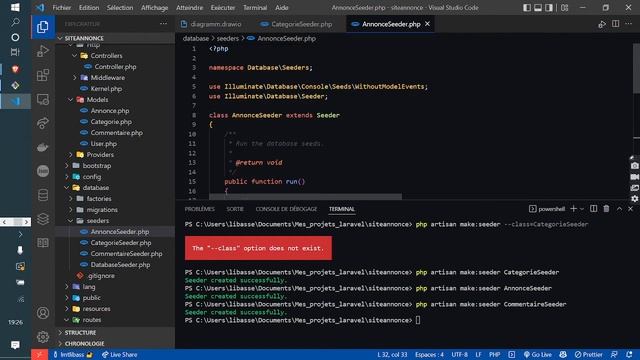Screen dimensions: 640x360
Task: Click Cortana circle in taskbar
Action: [15, 38]
